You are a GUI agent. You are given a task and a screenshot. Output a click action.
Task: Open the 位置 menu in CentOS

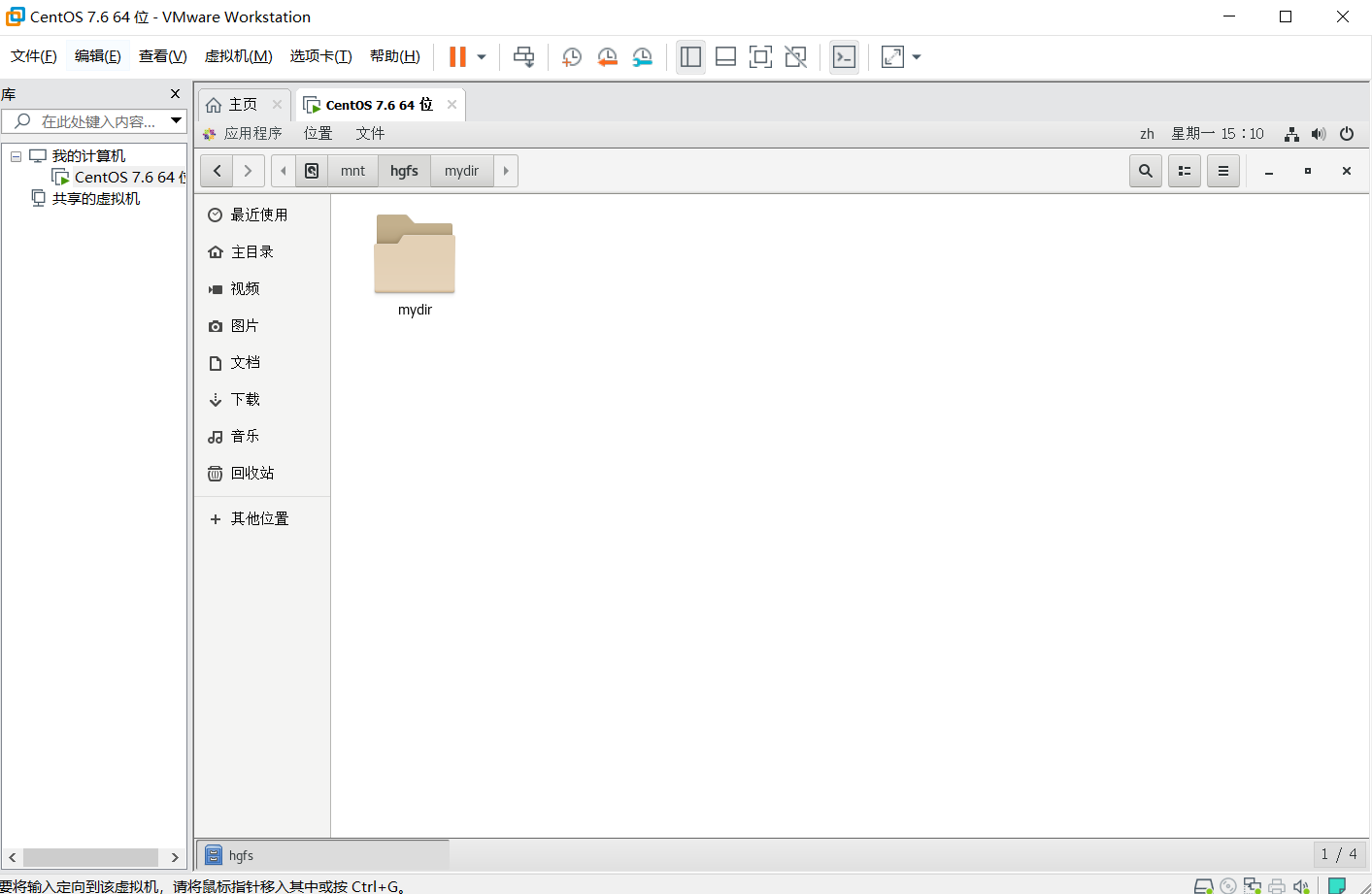[318, 134]
